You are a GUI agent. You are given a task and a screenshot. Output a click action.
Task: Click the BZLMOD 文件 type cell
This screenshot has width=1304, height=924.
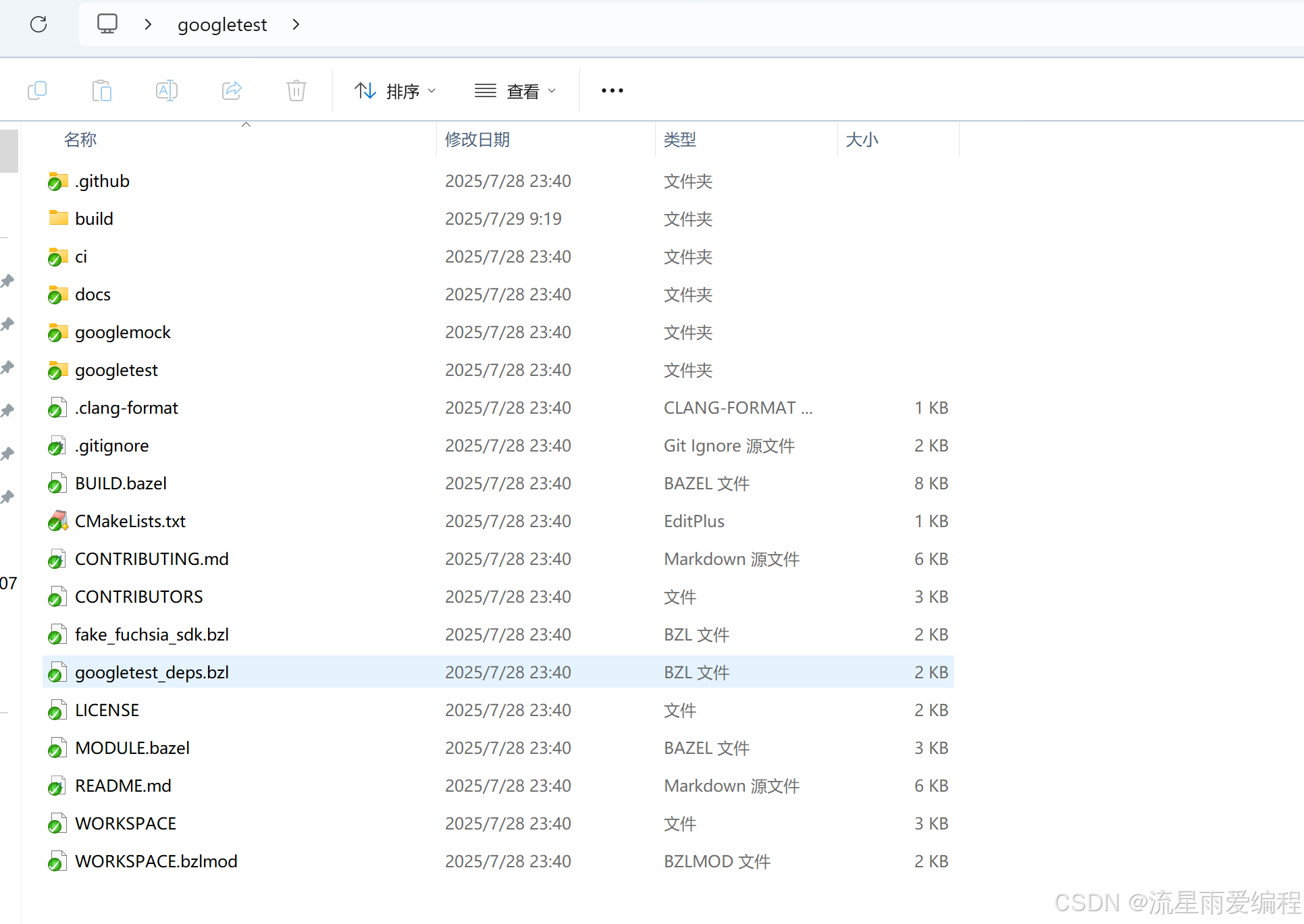point(717,861)
